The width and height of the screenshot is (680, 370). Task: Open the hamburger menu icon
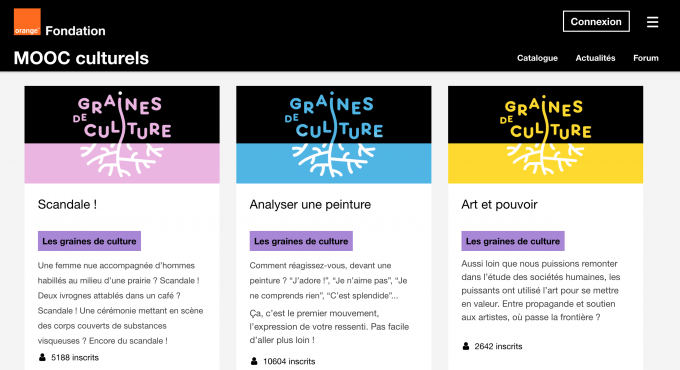652,22
